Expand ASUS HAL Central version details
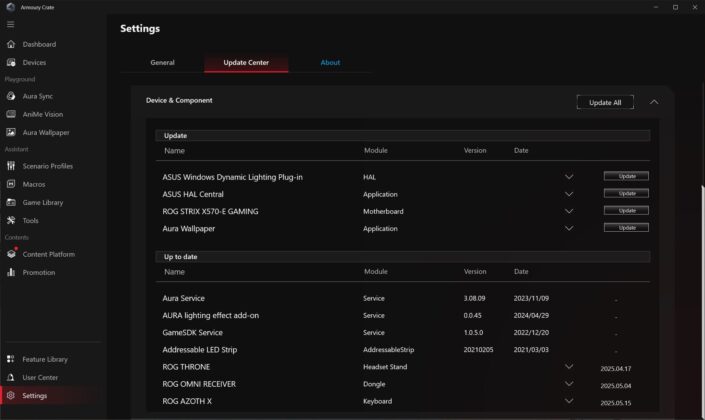 coord(569,194)
